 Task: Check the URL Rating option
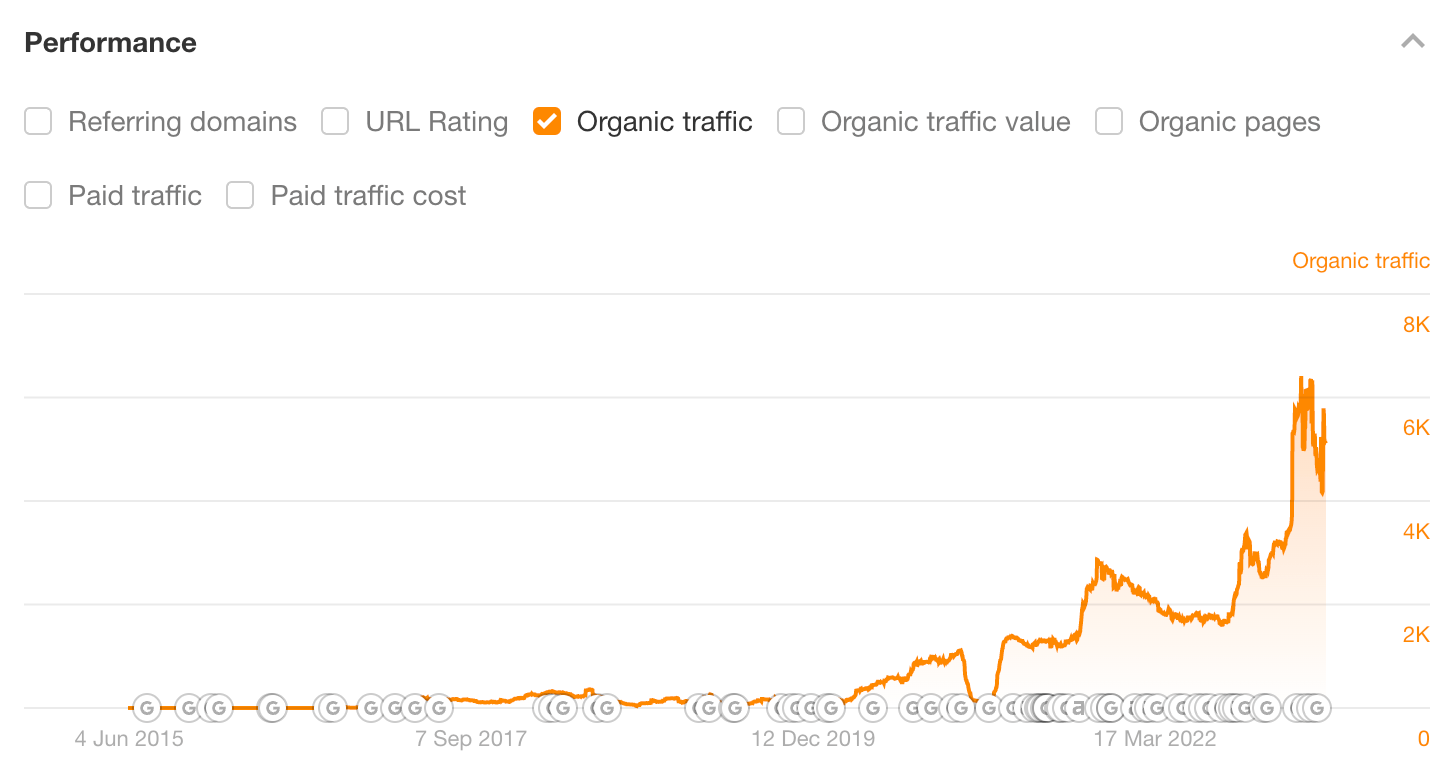click(x=335, y=121)
